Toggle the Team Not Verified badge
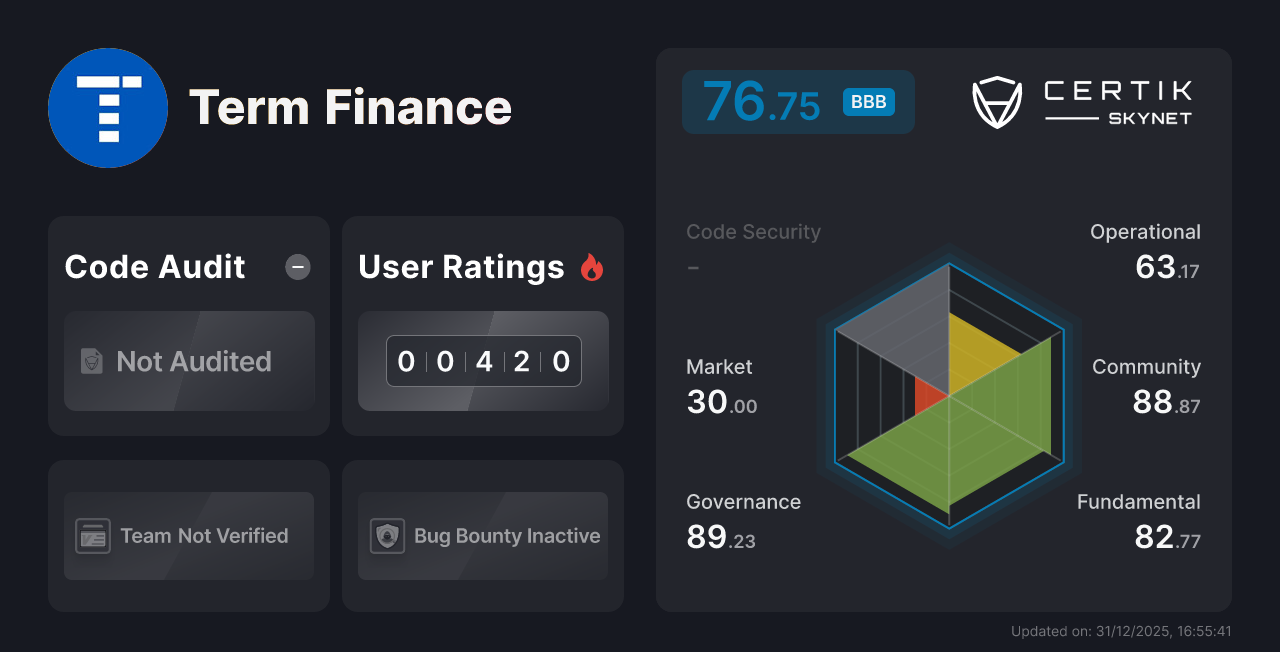Screen dimensions: 1280x652 coord(188,536)
